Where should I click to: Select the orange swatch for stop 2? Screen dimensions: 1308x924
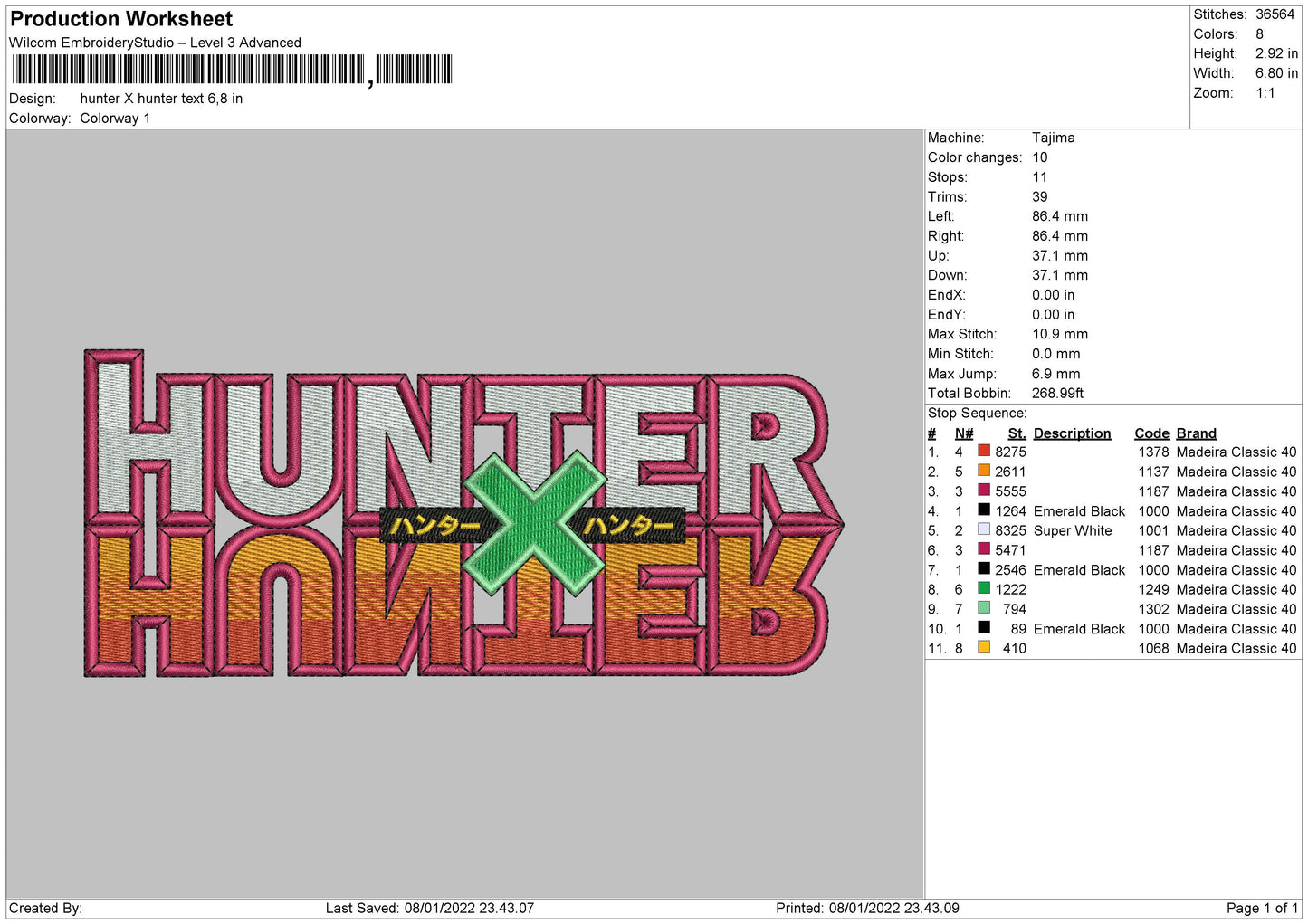tap(984, 471)
